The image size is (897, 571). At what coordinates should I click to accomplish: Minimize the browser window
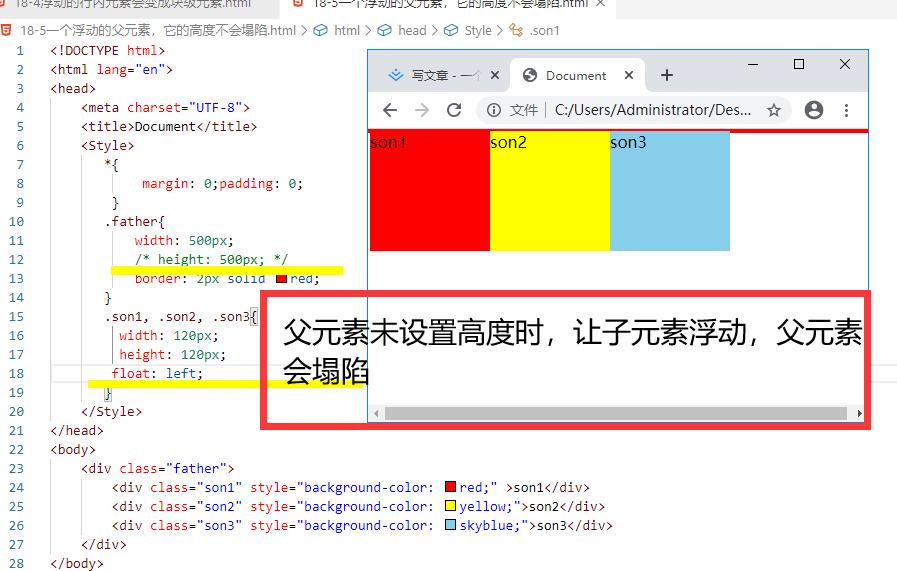(x=753, y=64)
